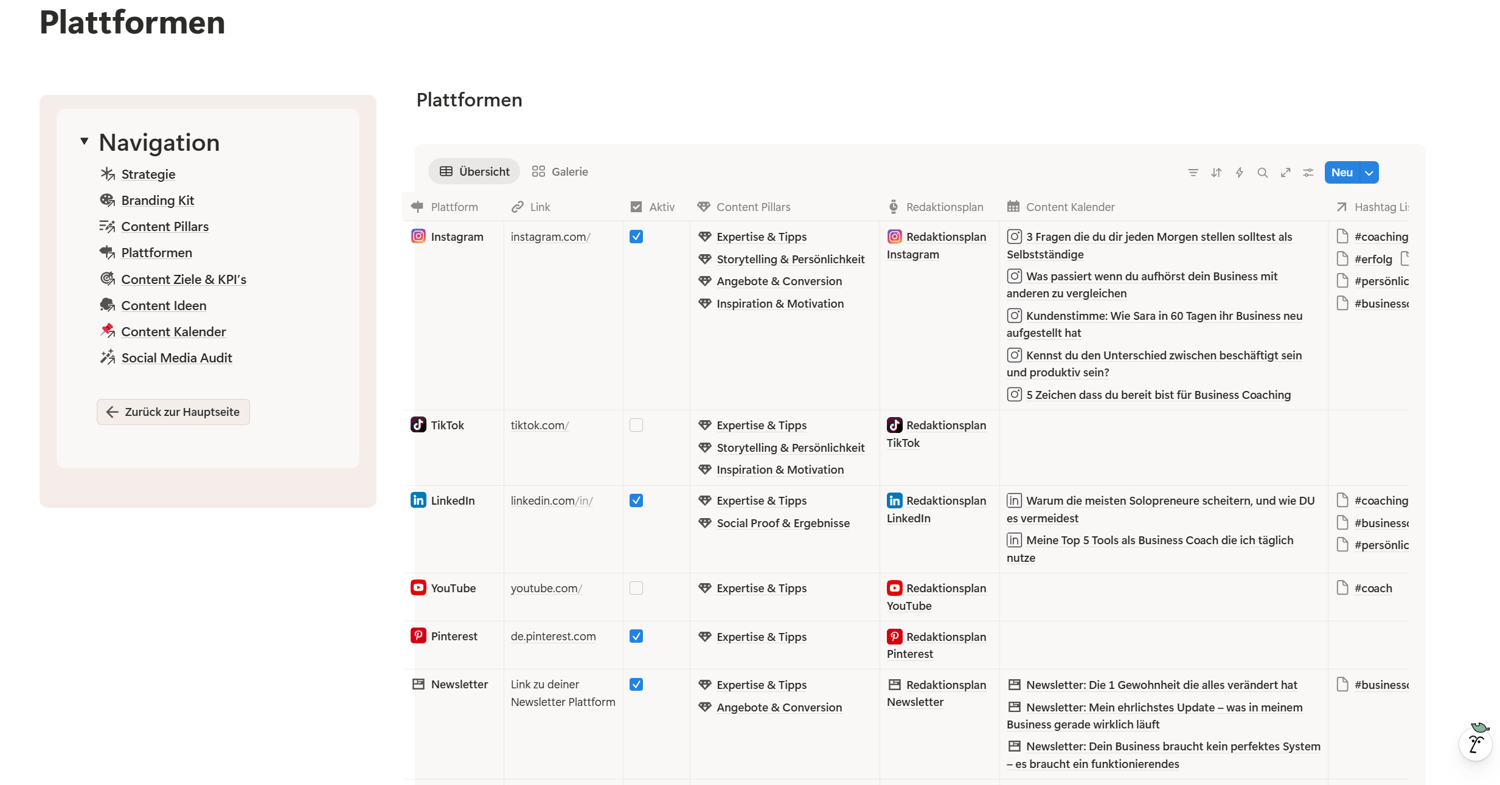Click the Zurück zur Hauptseite button
The width and height of the screenshot is (1500, 785).
click(173, 412)
